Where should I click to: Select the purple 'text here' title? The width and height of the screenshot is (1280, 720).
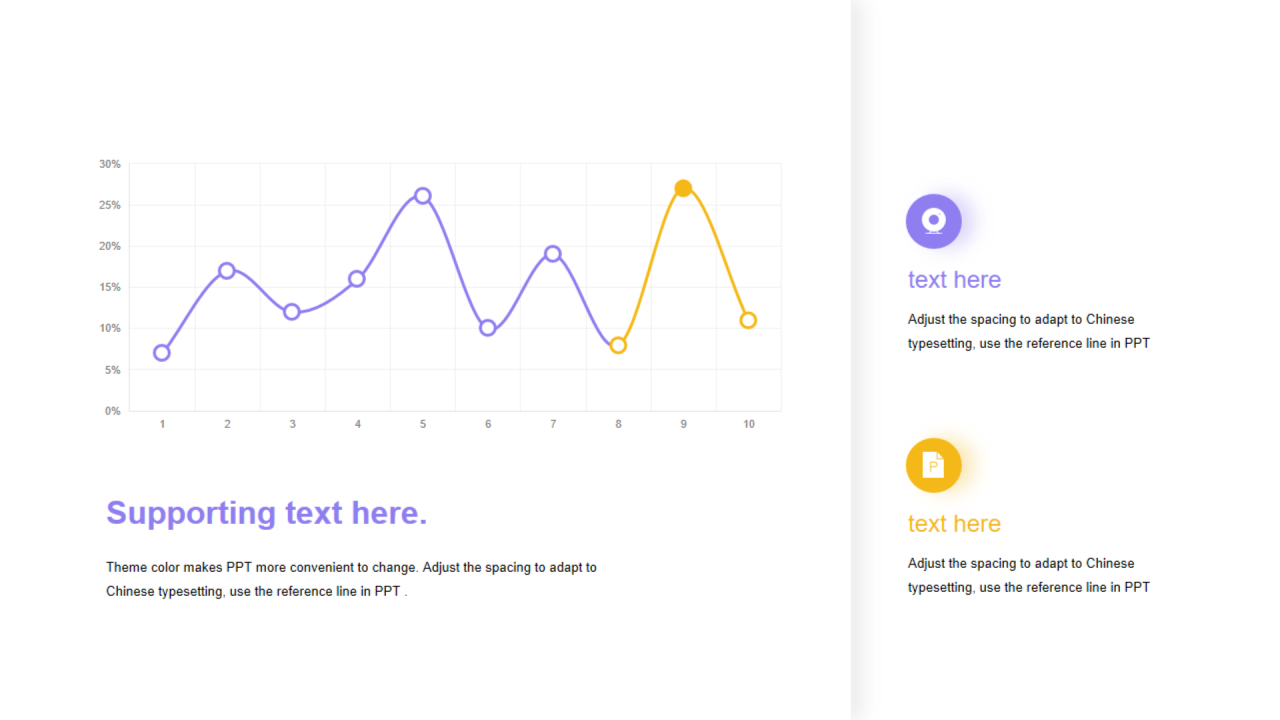click(x=954, y=280)
